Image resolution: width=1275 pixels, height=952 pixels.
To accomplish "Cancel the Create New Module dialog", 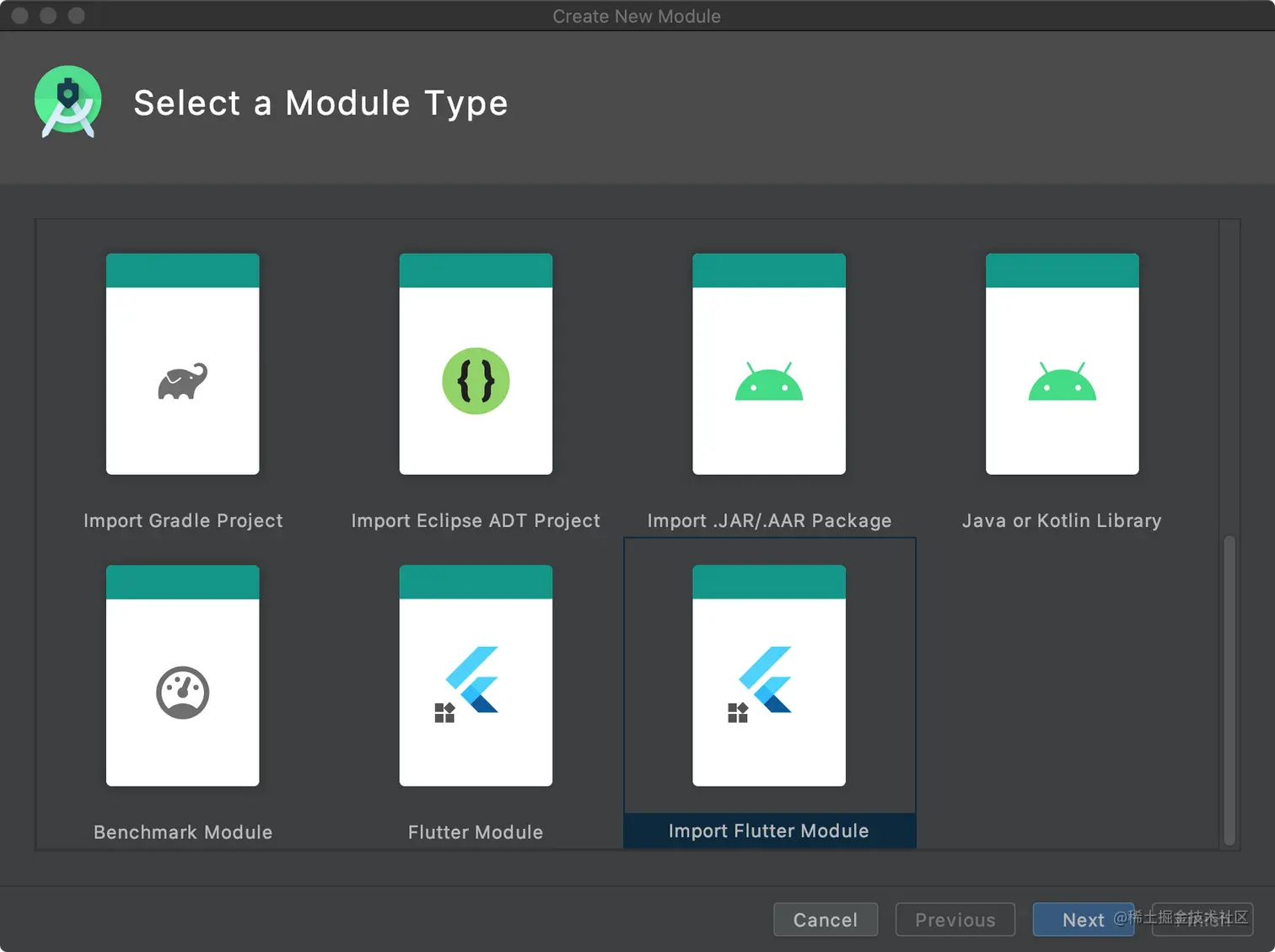I will point(826,919).
